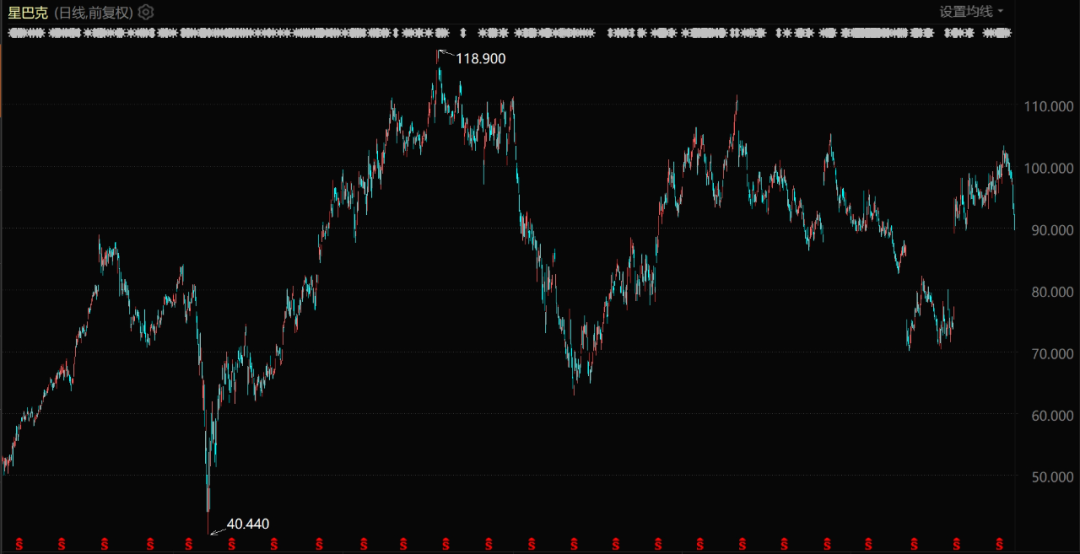
Task: Click the rightmost red dividend $ marker
Action: pos(999,543)
